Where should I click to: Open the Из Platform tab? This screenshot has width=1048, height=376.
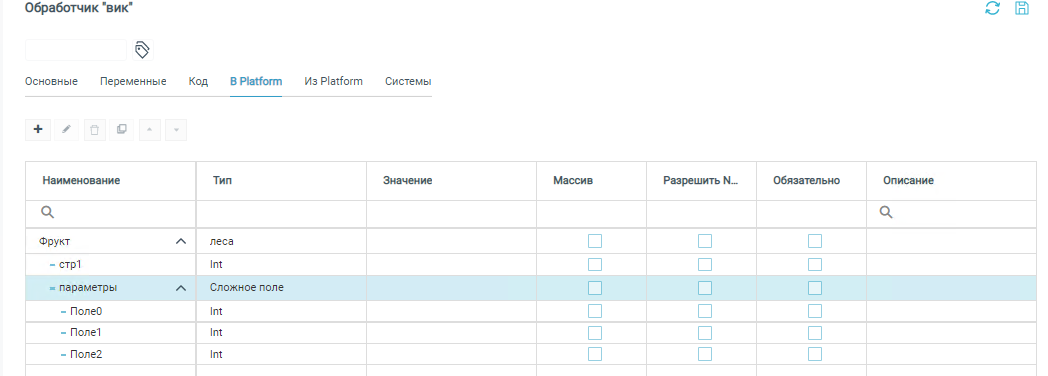click(x=334, y=81)
